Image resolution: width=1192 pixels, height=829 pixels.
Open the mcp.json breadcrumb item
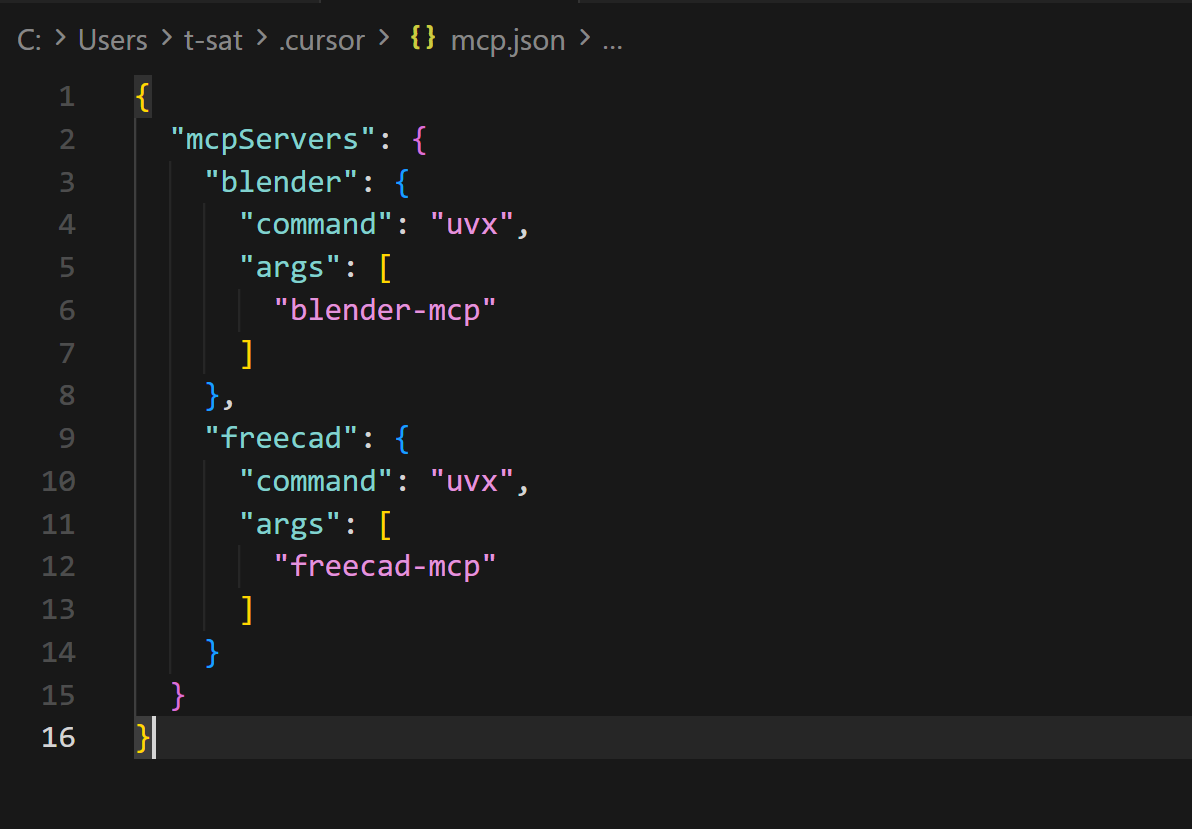tap(507, 40)
